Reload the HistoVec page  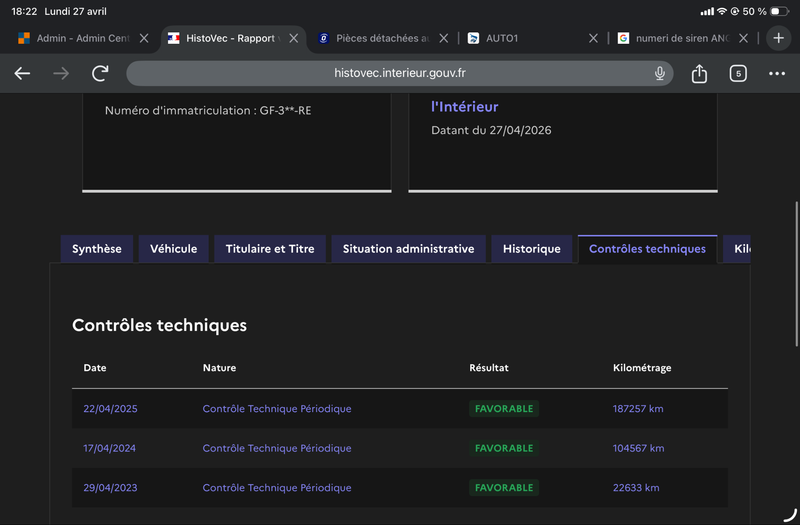tap(100, 73)
